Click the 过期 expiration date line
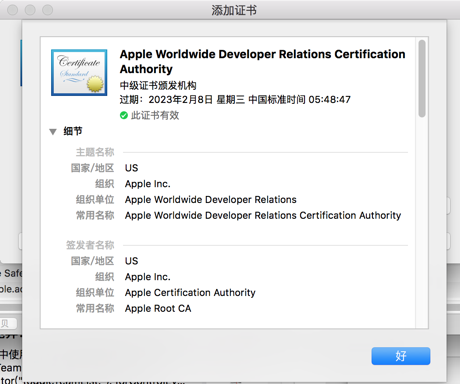The image size is (460, 384). pyautogui.click(x=235, y=100)
